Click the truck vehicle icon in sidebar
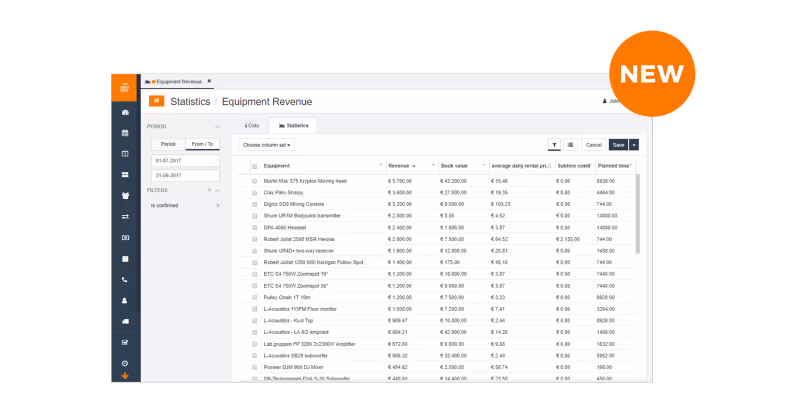The width and height of the screenshot is (800, 413). tap(125, 322)
